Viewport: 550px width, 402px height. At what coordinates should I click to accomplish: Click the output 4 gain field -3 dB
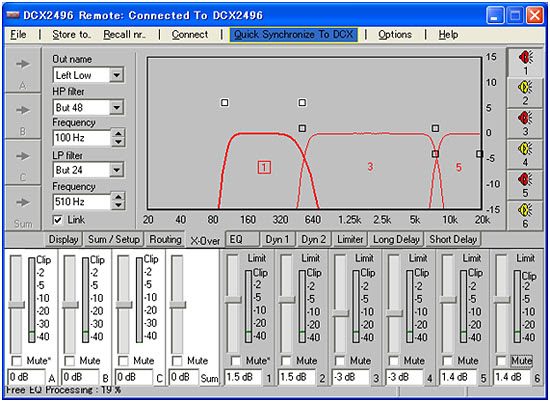(404, 377)
